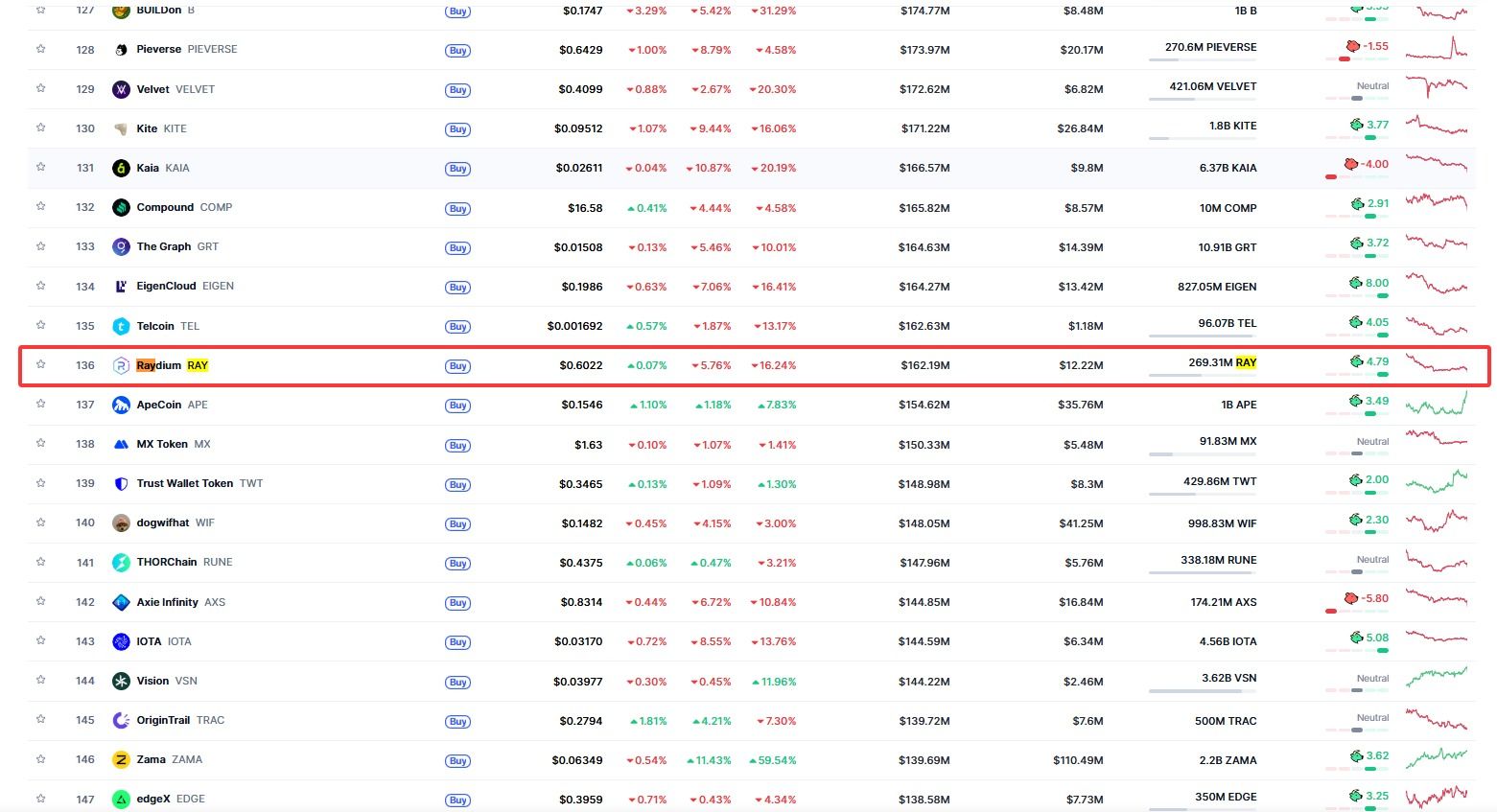Open the Zama 7-day sparkline chart
Screen dimensions: 1497x812
tap(1437, 758)
